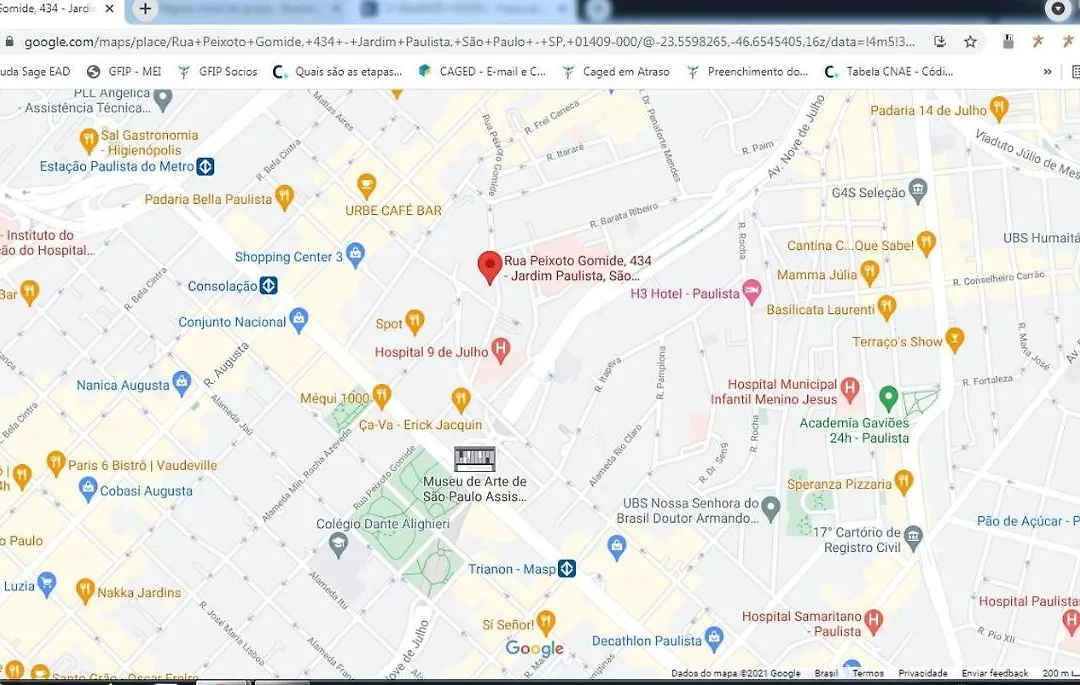Select the UBS Nossa Senhora do Brasil pin

[771, 508]
